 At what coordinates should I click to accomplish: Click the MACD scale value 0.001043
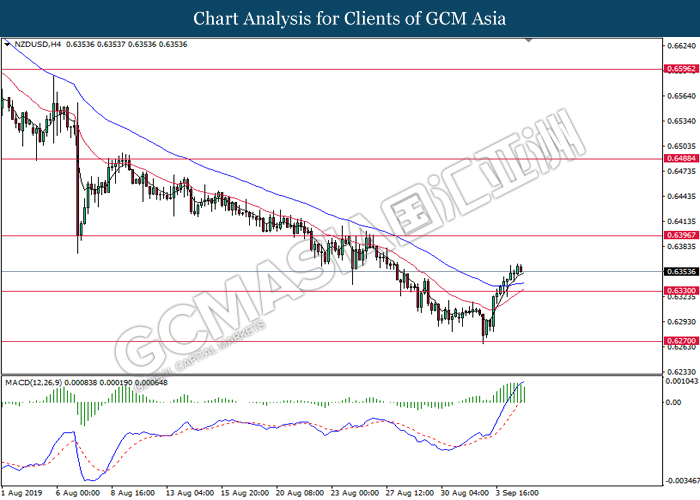pyautogui.click(x=682, y=381)
